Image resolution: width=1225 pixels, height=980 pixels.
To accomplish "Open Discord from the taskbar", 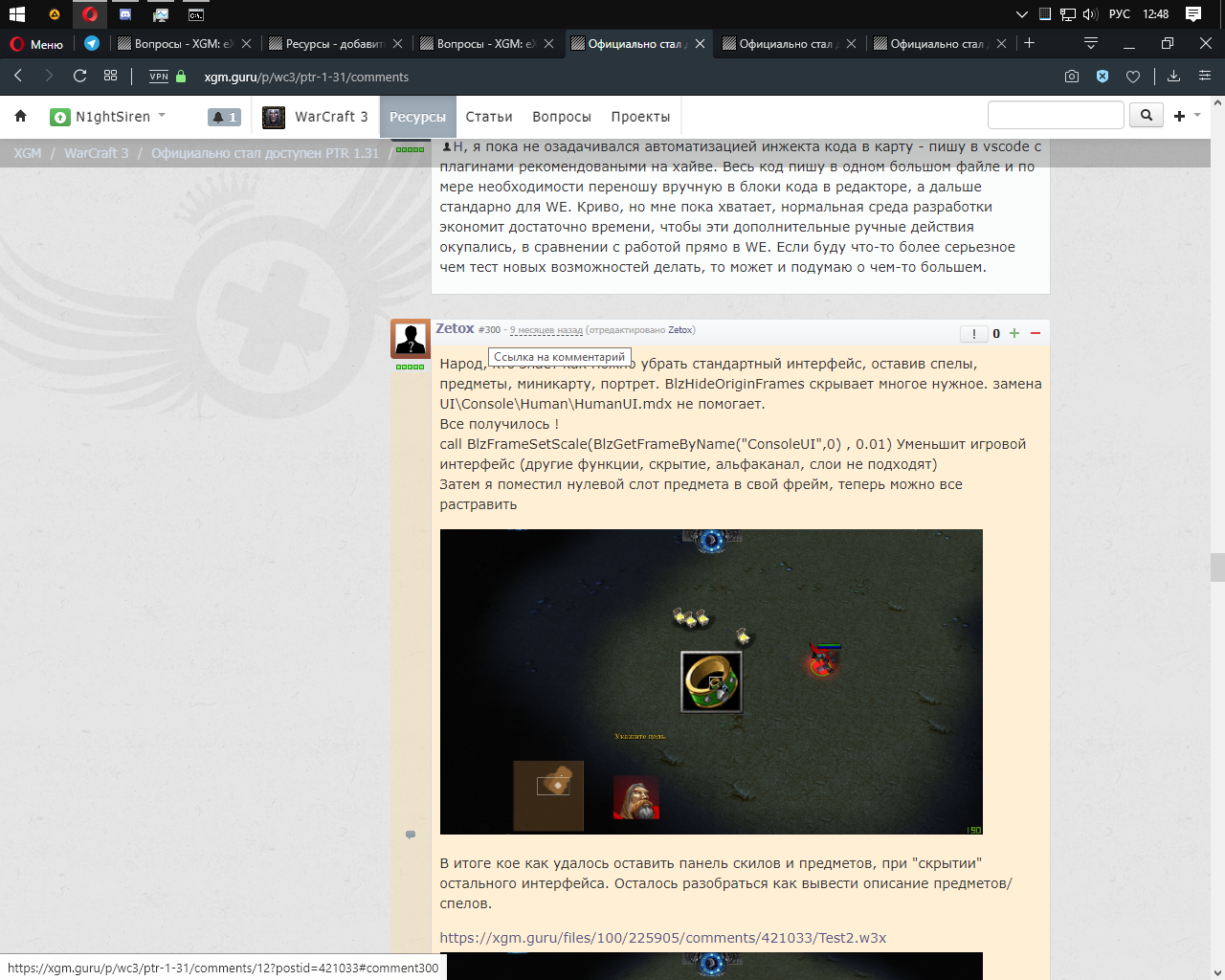I will click(x=125, y=14).
